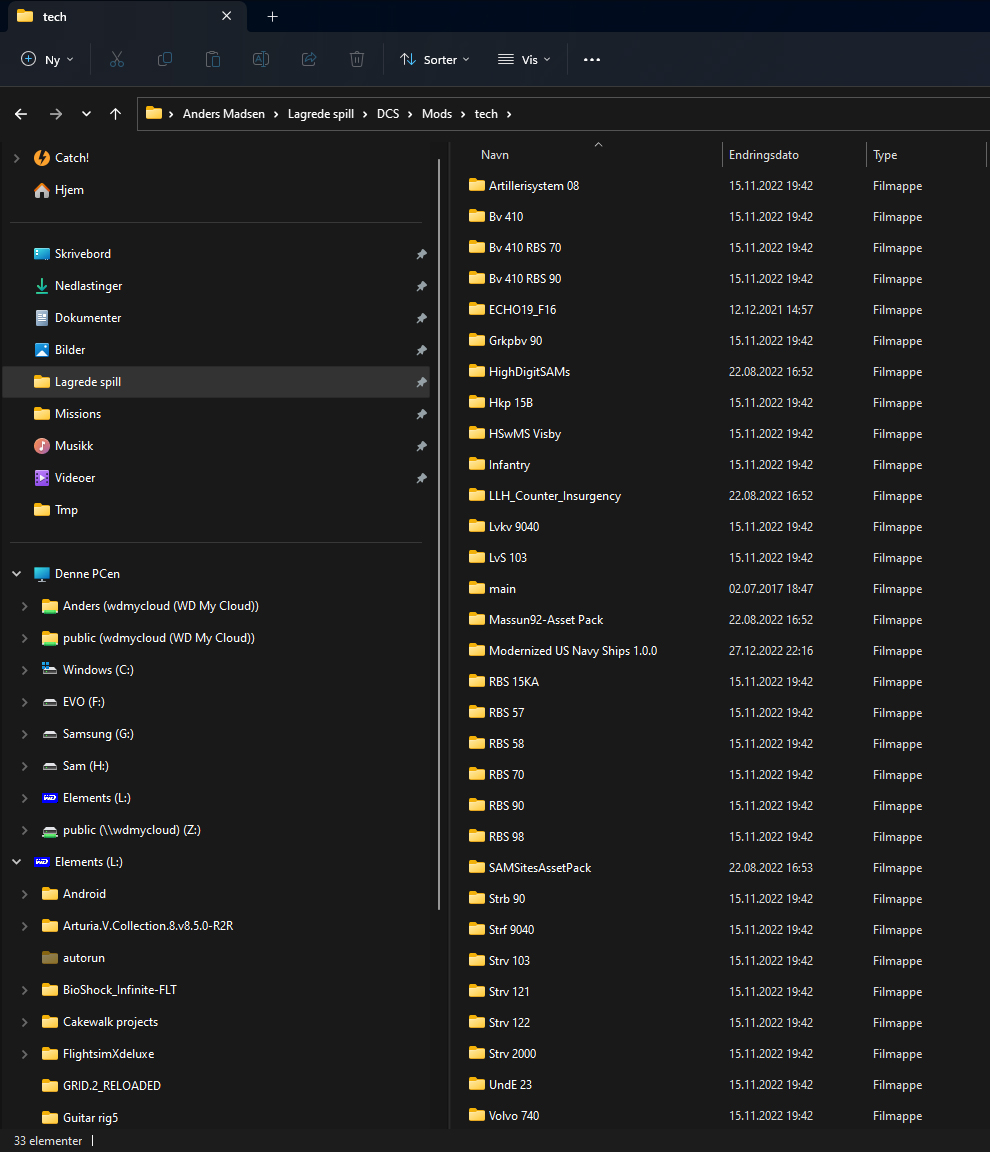Image resolution: width=990 pixels, height=1152 pixels.
Task: Open the three-dot more options menu
Action: tap(592, 60)
